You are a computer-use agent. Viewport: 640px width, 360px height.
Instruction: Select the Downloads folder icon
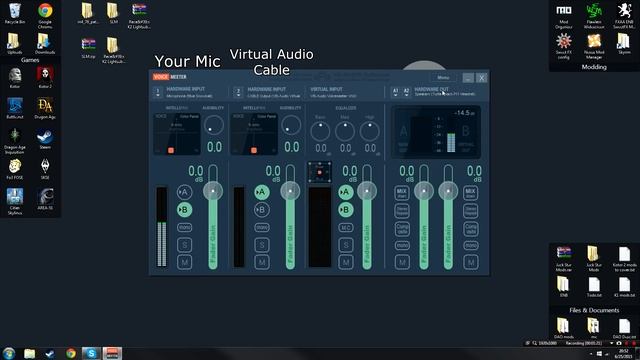(44, 44)
